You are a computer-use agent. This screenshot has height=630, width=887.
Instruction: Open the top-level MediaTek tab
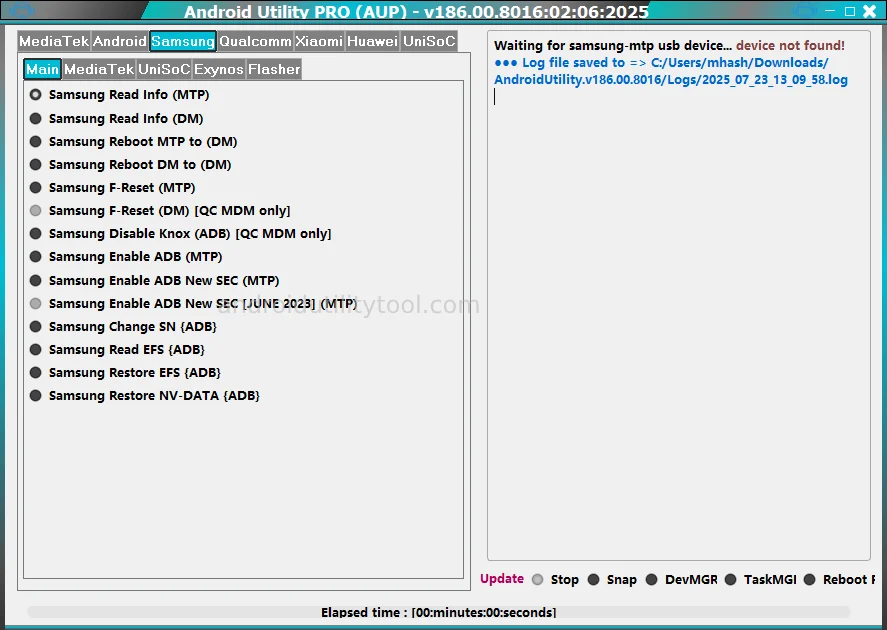coord(54,41)
